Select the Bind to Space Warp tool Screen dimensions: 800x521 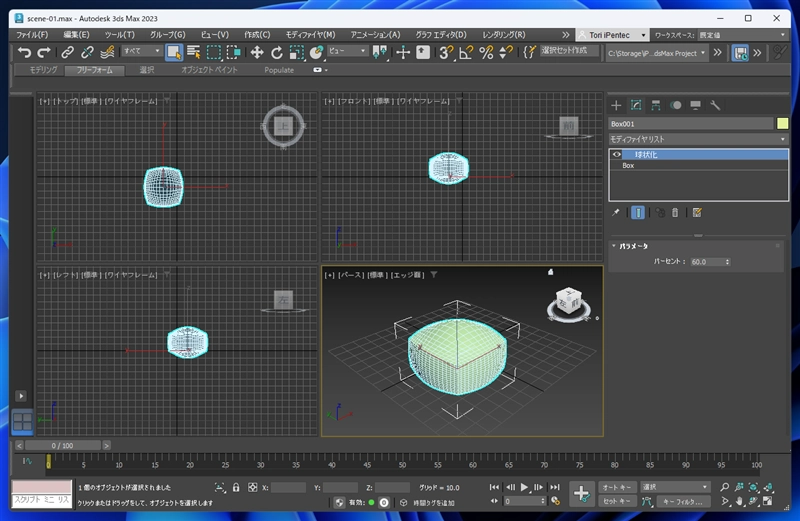(x=107, y=52)
